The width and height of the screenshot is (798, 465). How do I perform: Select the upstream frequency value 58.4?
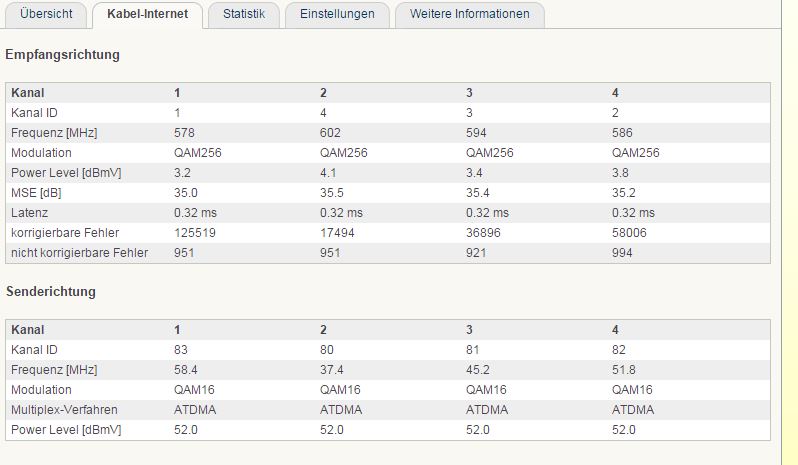186,370
